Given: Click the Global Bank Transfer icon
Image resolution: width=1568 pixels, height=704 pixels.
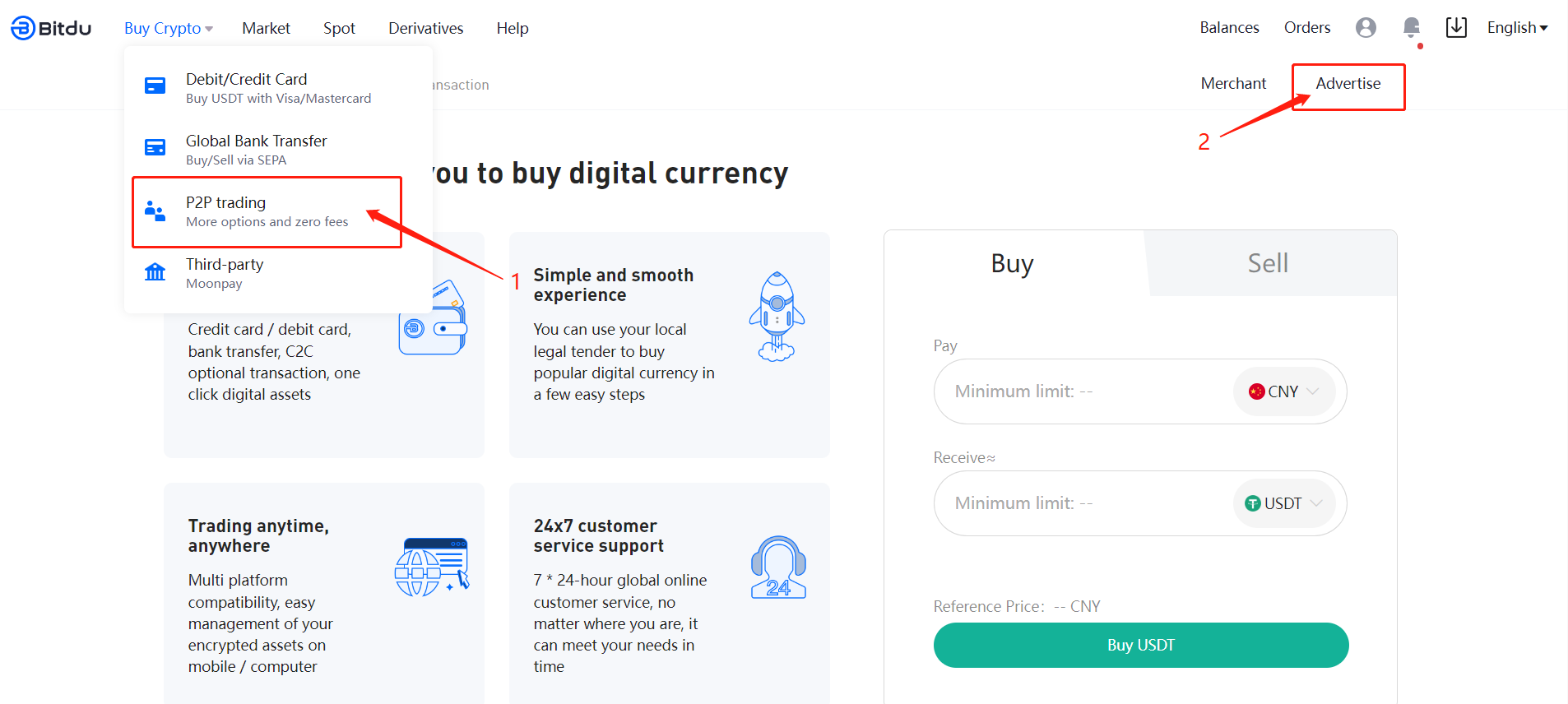Looking at the screenshot, I should (155, 147).
